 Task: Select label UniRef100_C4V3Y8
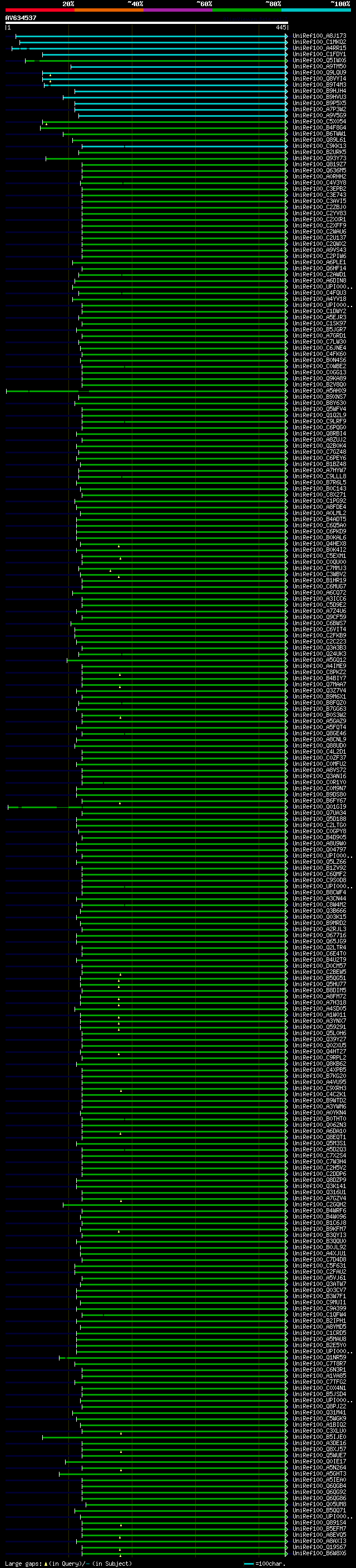(319, 182)
